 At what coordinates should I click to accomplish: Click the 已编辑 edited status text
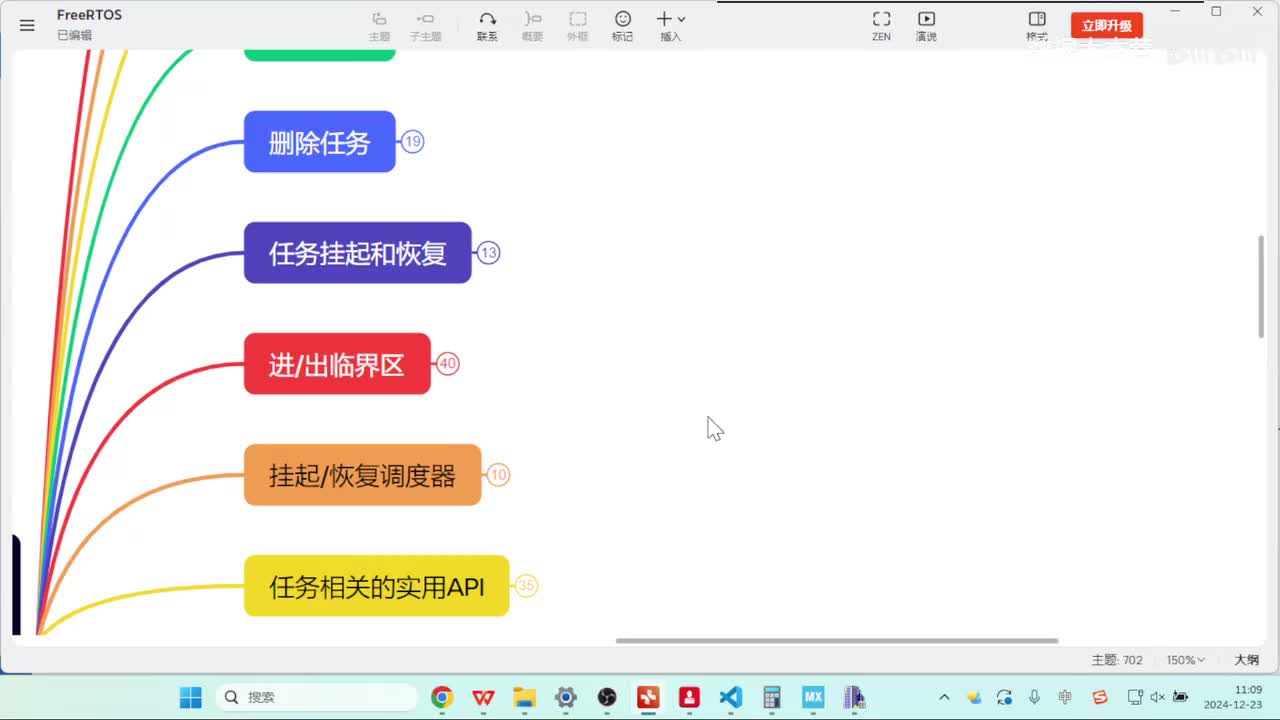(x=74, y=35)
